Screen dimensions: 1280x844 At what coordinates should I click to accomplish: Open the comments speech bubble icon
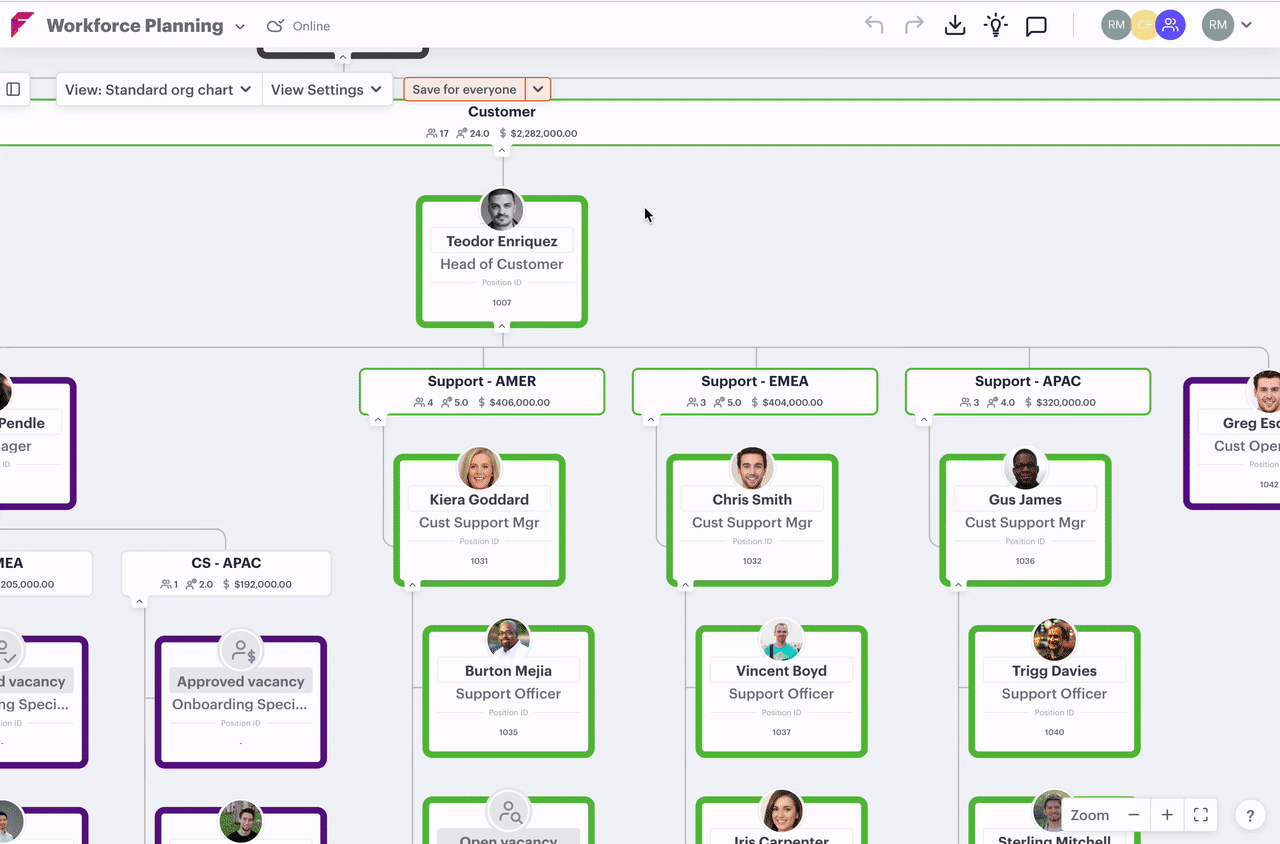pos(1036,26)
